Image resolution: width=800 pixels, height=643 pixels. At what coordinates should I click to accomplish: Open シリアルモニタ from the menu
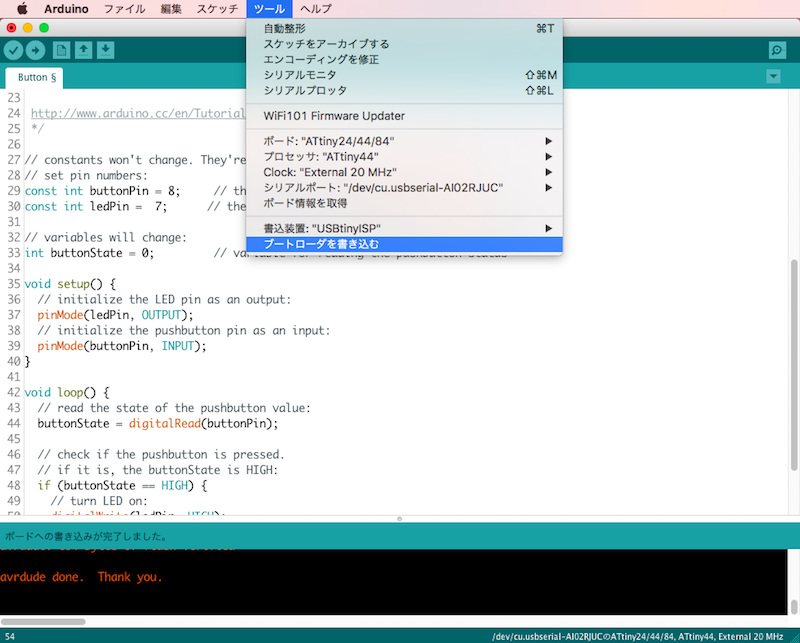pos(405,75)
